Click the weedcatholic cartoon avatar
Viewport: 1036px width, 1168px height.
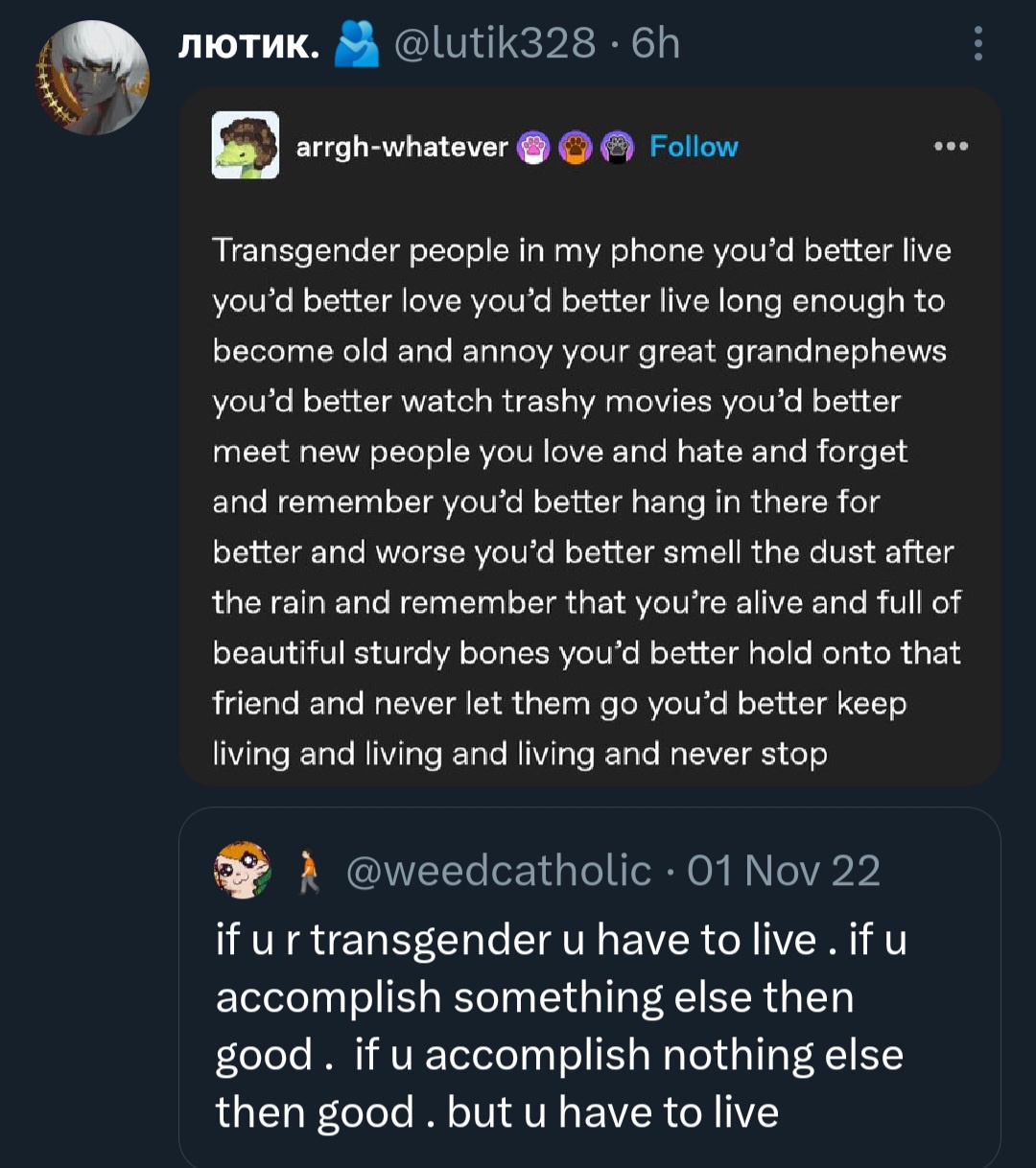click(x=242, y=870)
